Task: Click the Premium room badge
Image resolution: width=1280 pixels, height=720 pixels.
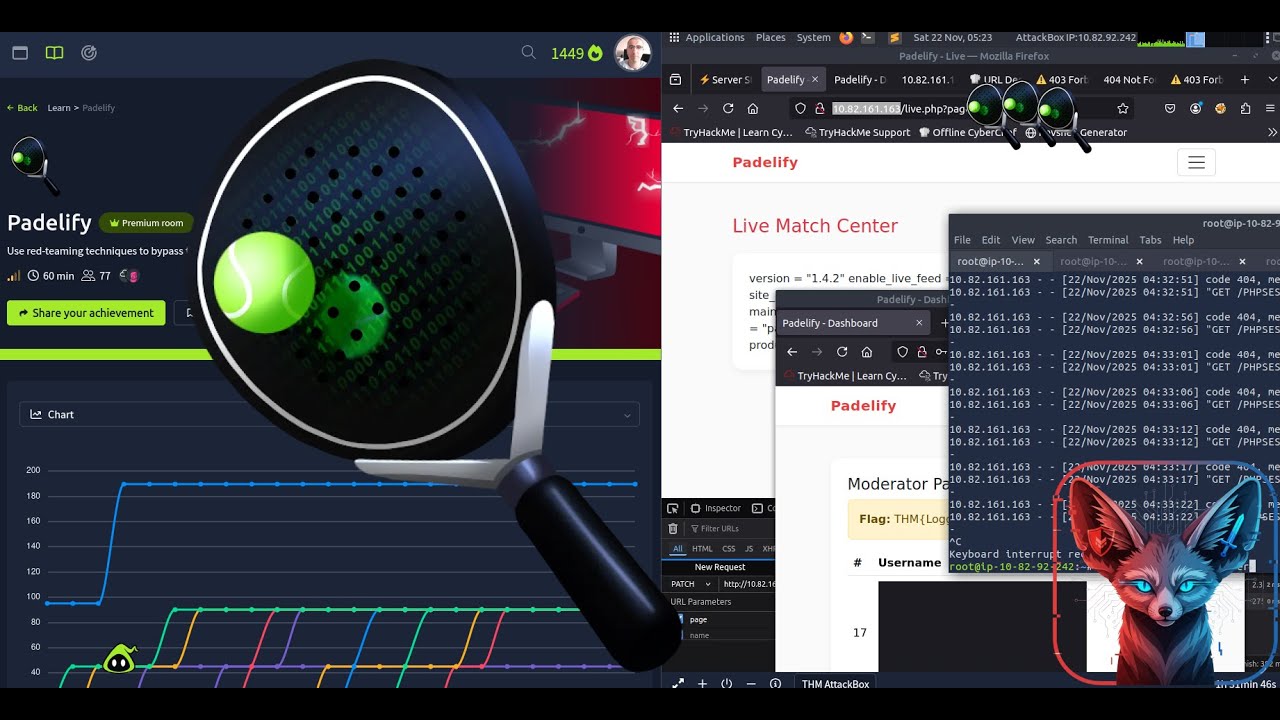Action: tap(146, 223)
